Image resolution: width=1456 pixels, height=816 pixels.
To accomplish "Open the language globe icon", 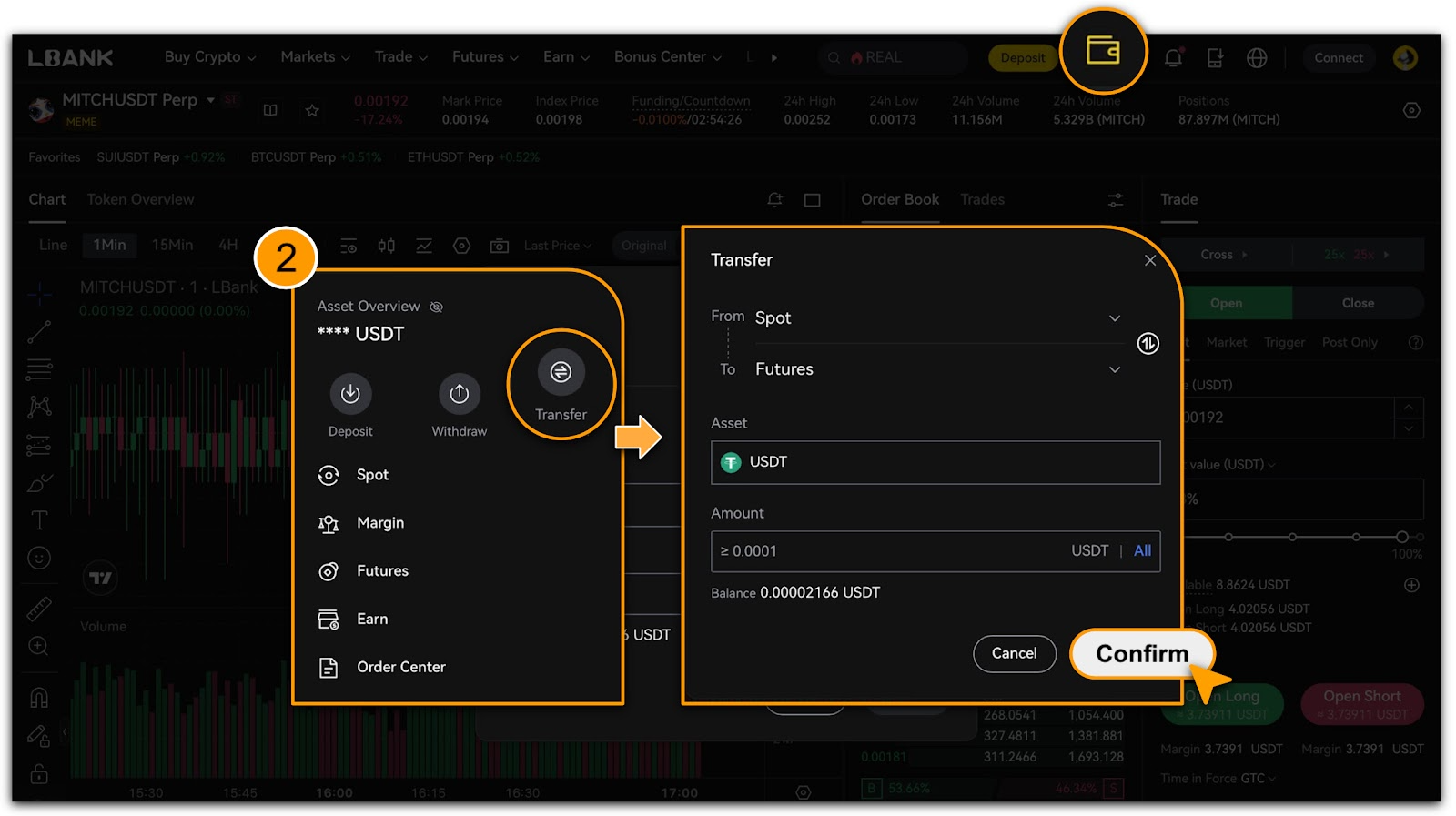I will (1257, 58).
